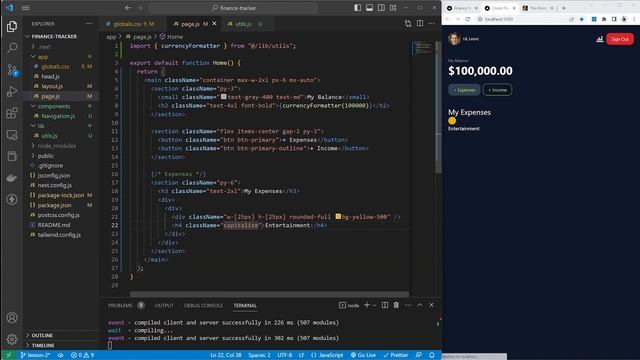Open Explorer Views and More Actions ellipsis
This screenshot has width=640, height=360.
coord(89,24)
